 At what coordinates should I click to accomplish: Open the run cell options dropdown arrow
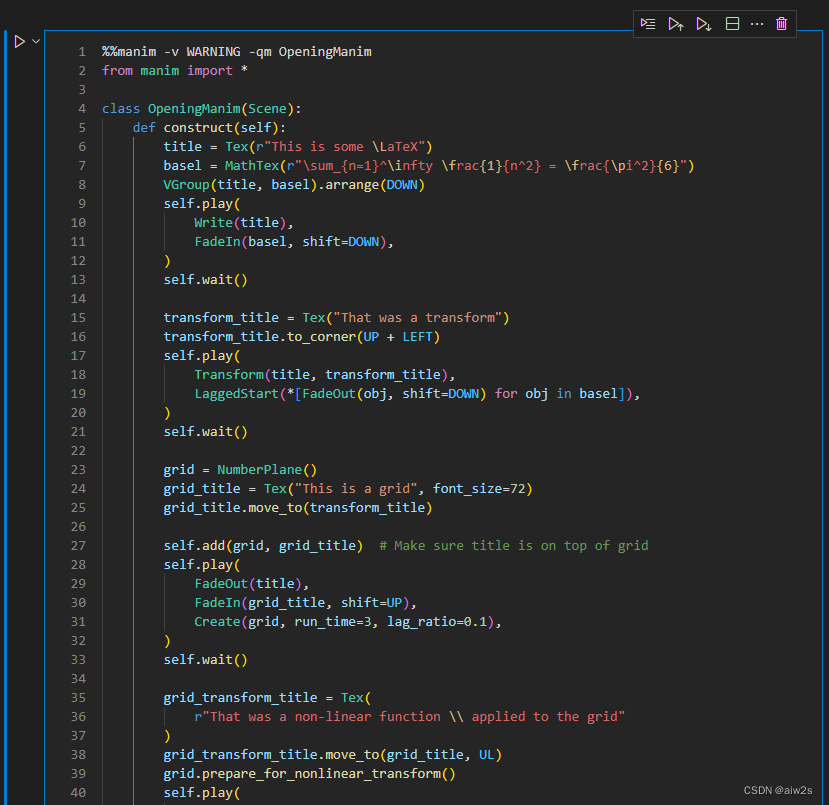(x=36, y=41)
